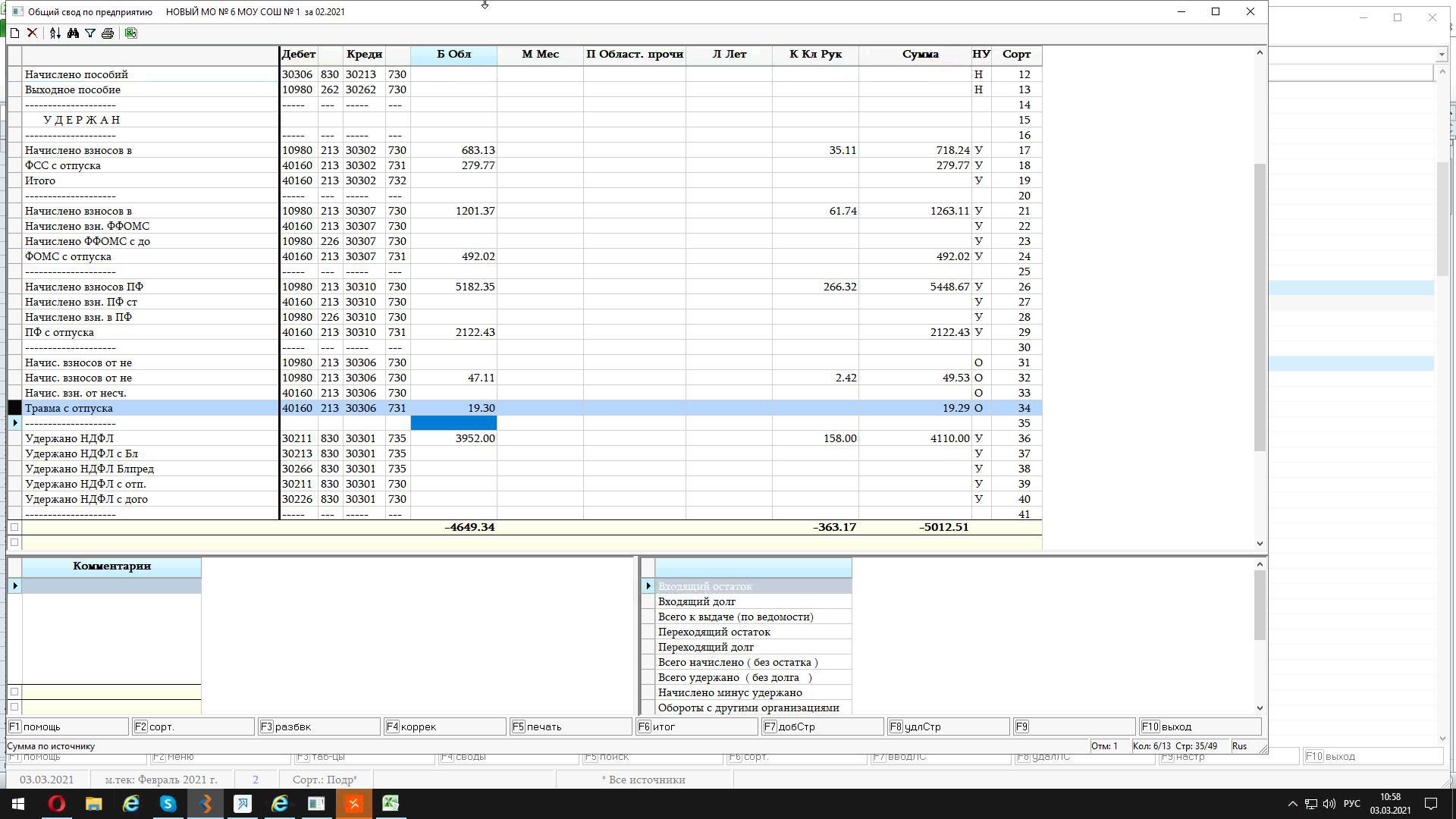Click the network tray icon
Image resolution: width=1456 pixels, height=819 pixels.
pyautogui.click(x=1311, y=804)
